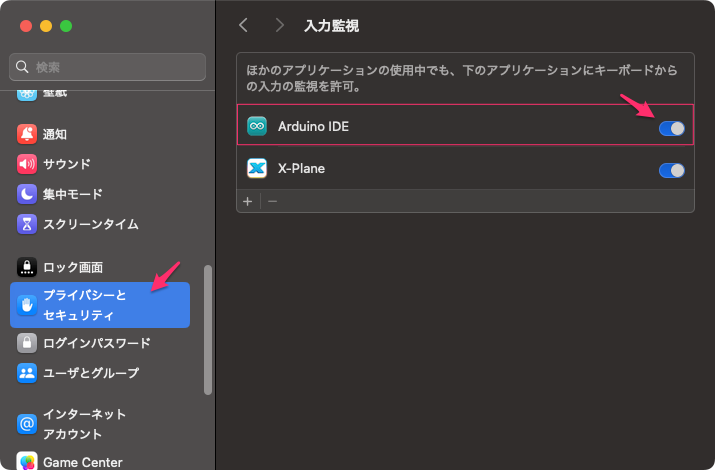
Task: Open サウンド via speaker icon
Action: 27,164
